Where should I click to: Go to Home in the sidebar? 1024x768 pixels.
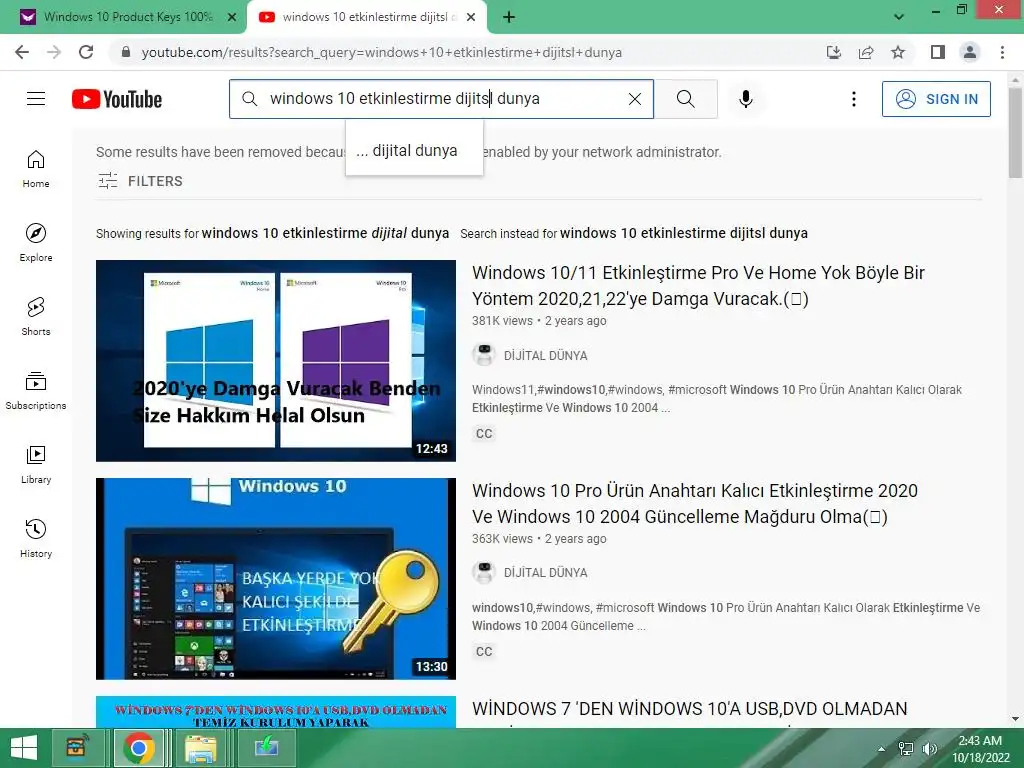click(x=36, y=168)
